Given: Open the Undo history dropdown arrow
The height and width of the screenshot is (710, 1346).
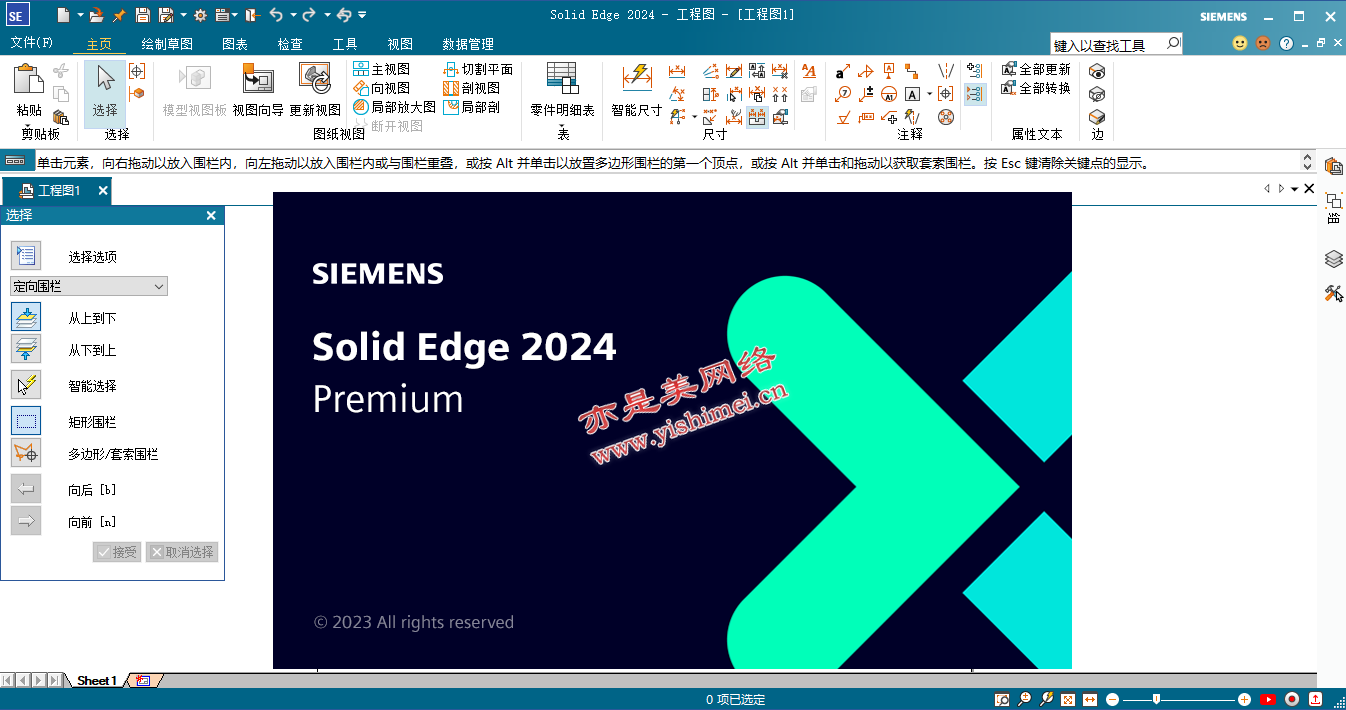Looking at the screenshot, I should coord(293,15).
